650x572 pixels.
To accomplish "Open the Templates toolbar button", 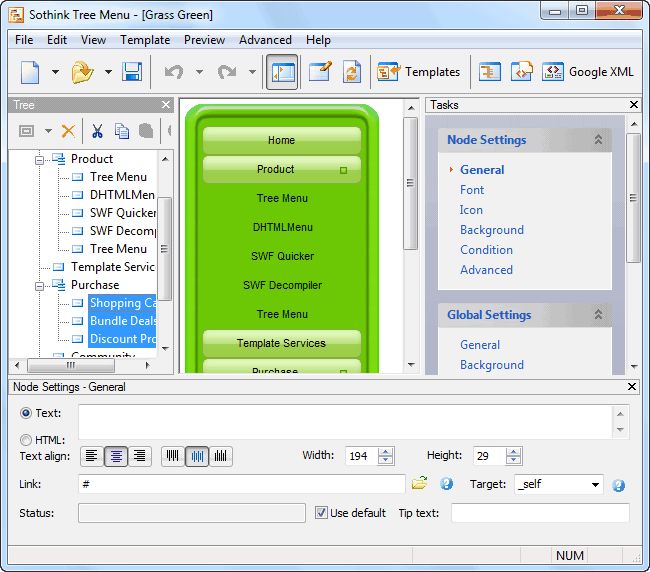I will [418, 72].
